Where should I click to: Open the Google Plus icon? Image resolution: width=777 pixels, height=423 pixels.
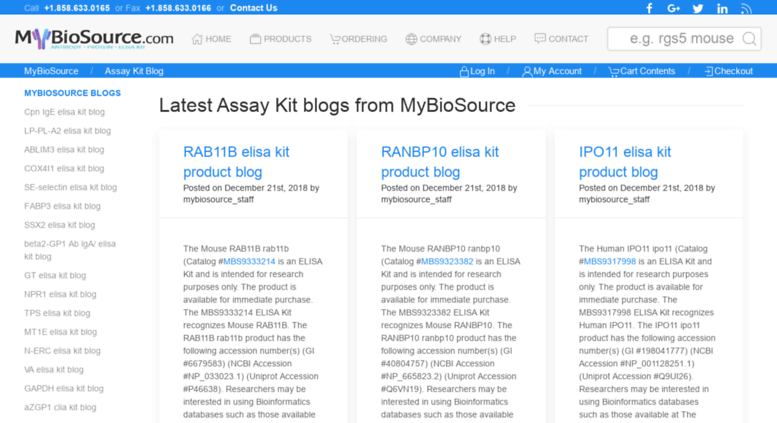pyautogui.click(x=673, y=8)
